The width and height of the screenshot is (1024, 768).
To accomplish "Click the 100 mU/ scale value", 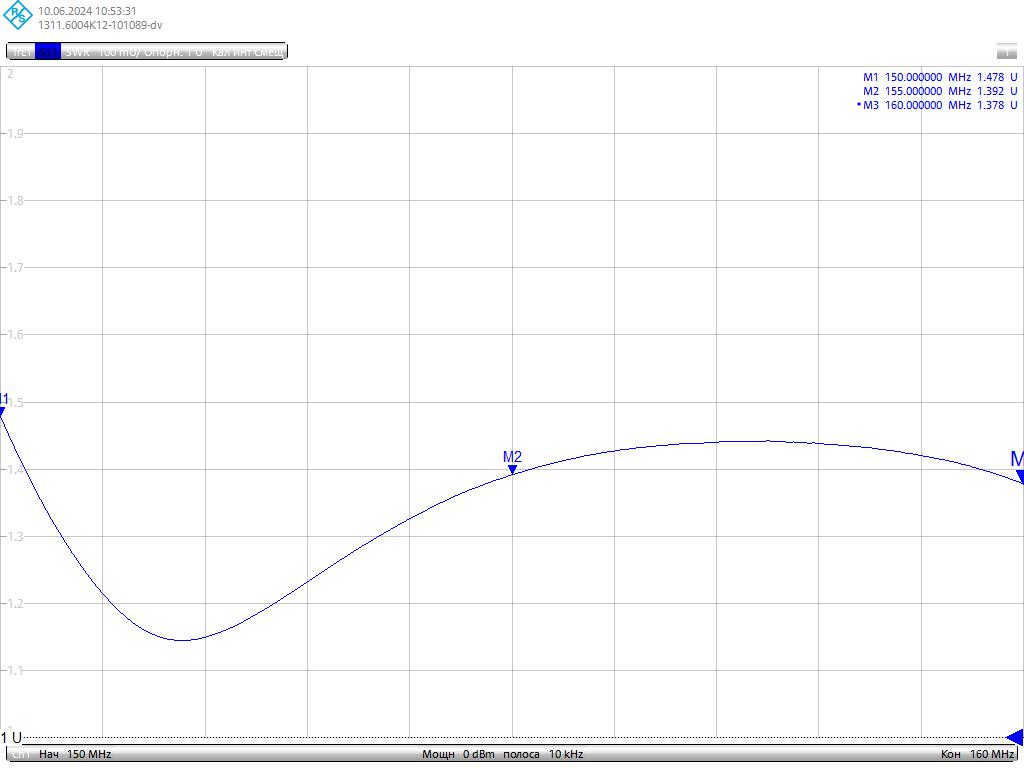I will pos(119,52).
